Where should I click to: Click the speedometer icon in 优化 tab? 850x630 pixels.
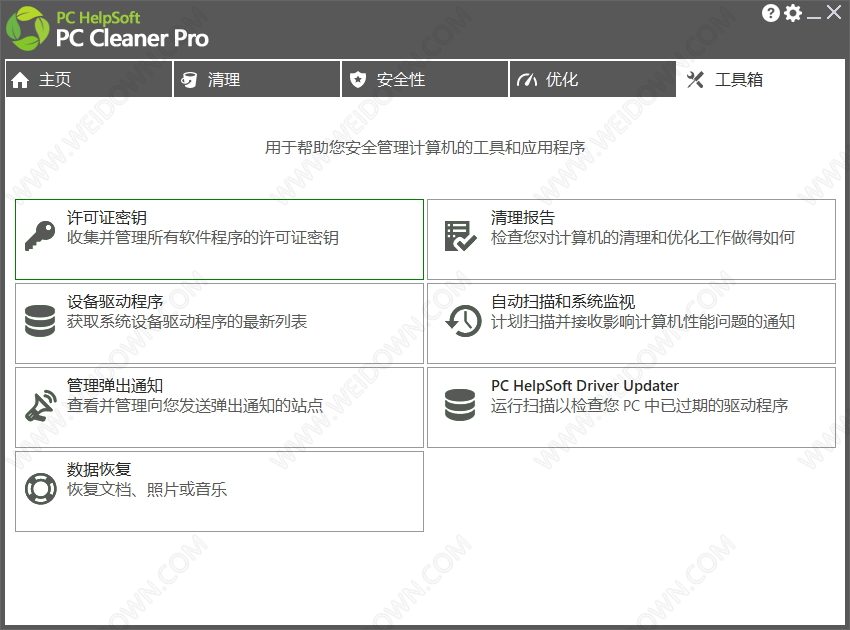click(526, 80)
